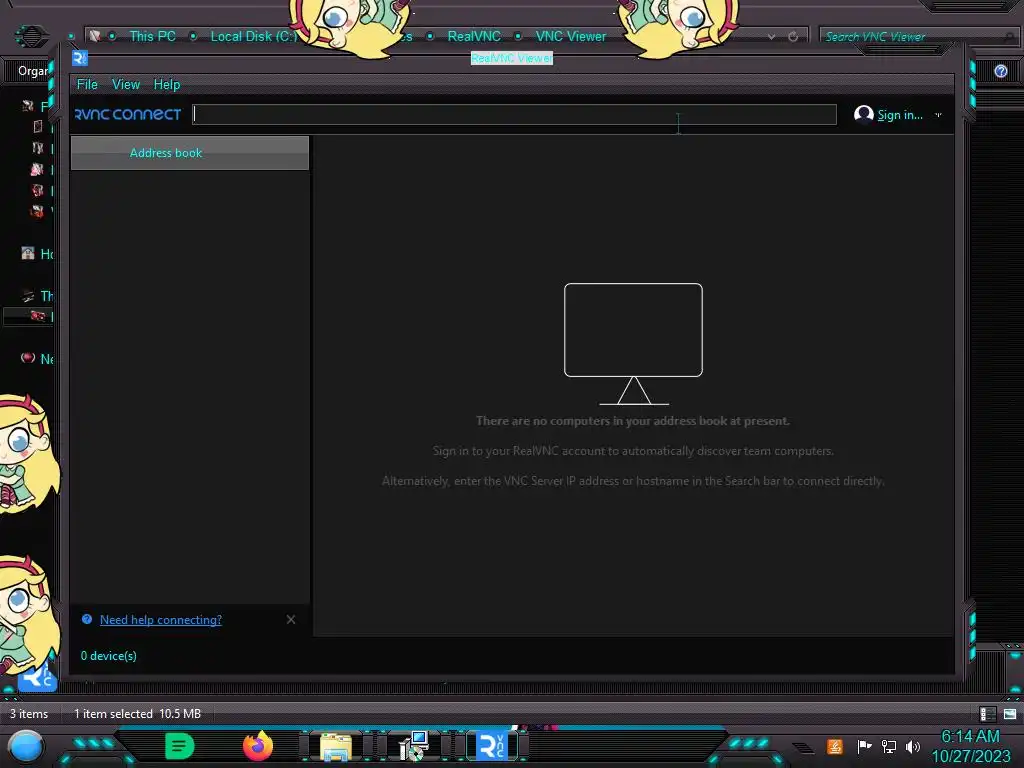This screenshot has height=768, width=1024.
Task: Open the Organize menu in Explorer
Action: (x=33, y=71)
